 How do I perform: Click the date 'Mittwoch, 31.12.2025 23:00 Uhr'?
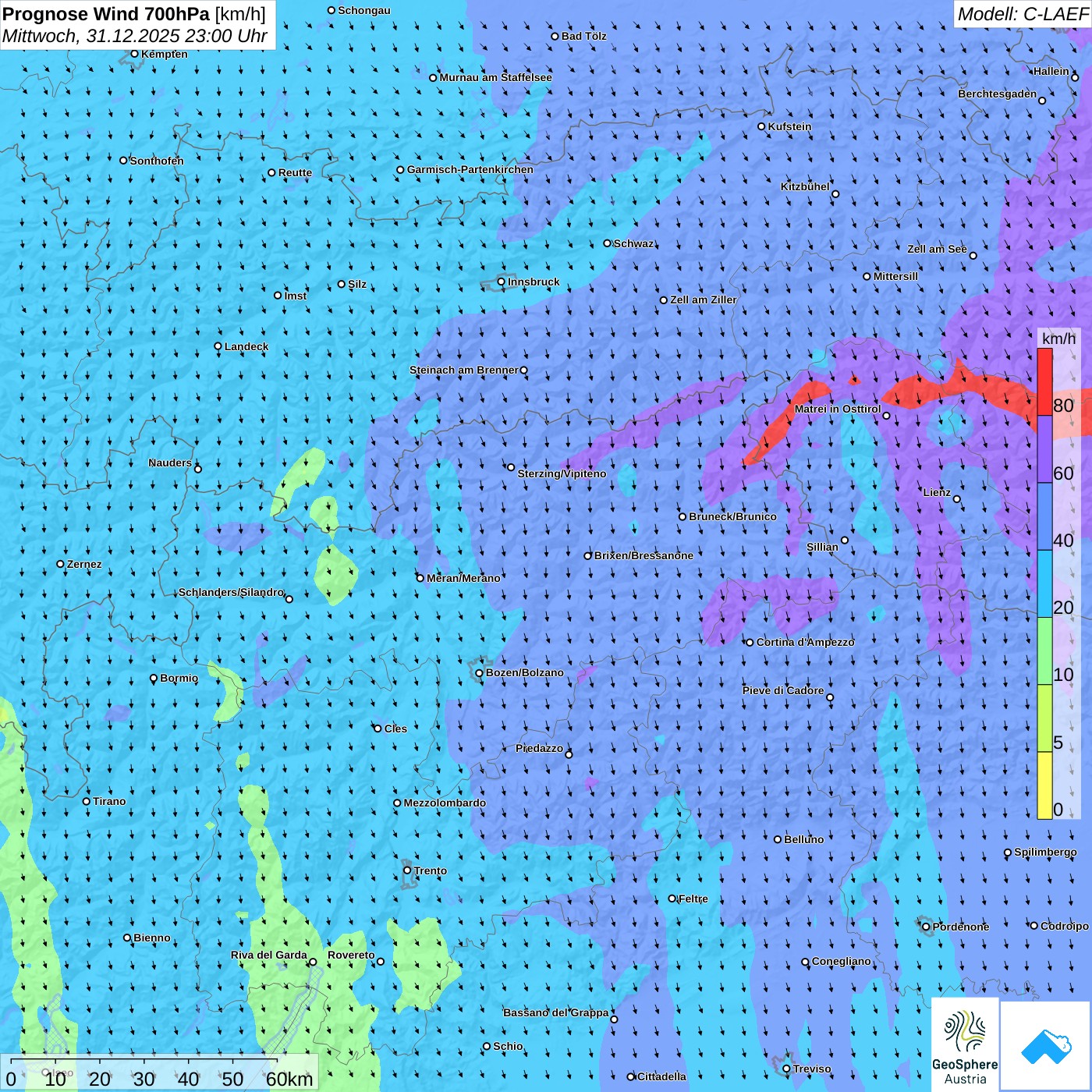[x=135, y=36]
